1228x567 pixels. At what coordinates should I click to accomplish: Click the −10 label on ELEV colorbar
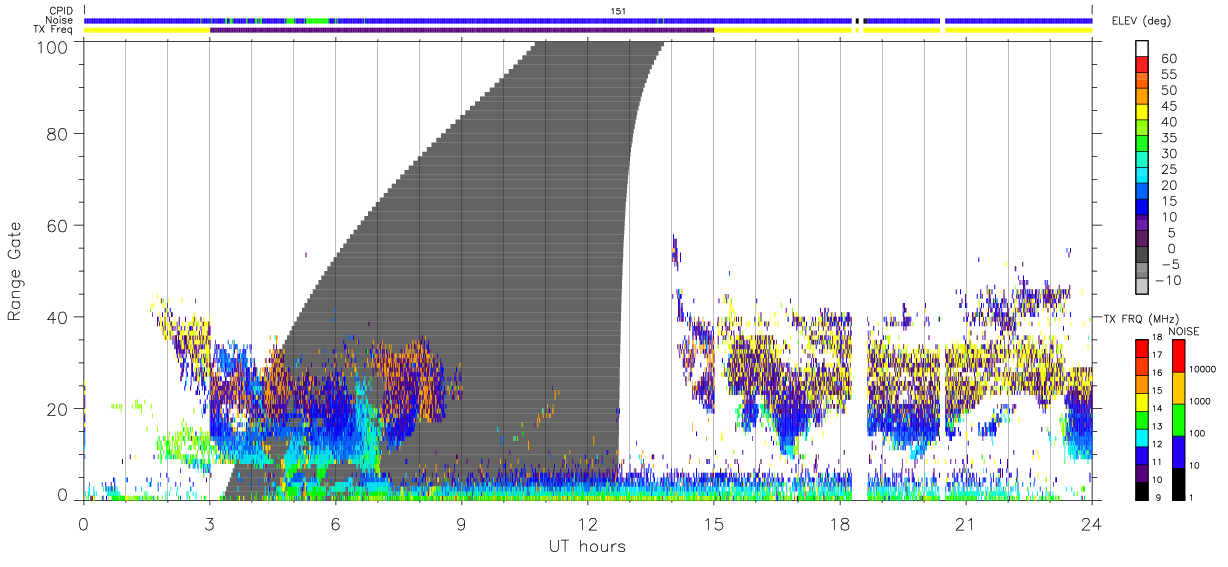pos(1170,281)
